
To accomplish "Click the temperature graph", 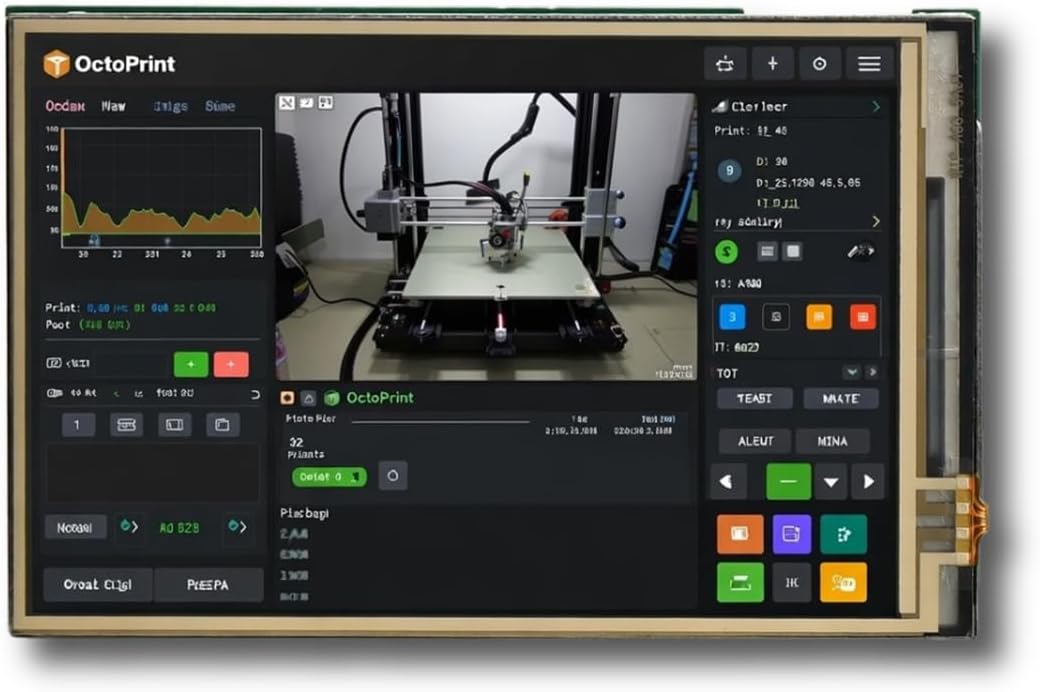I will (162, 188).
